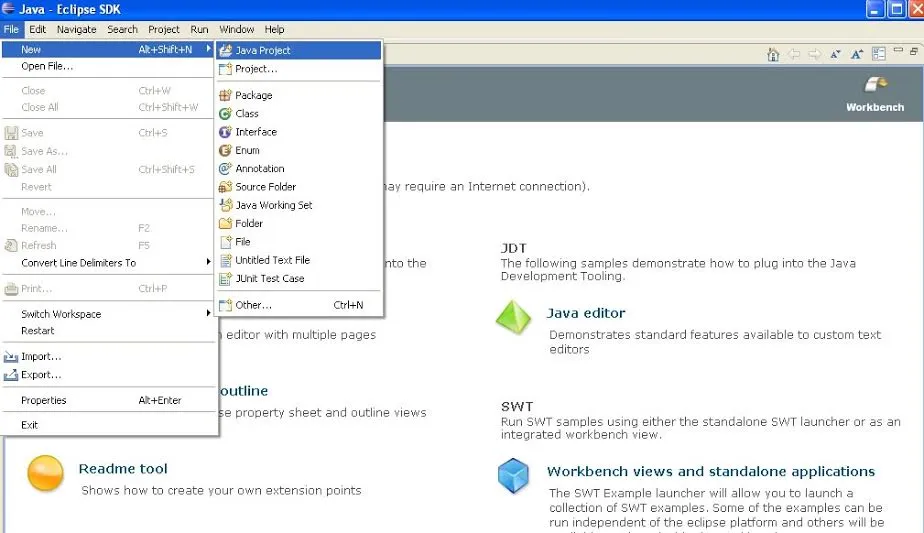Image resolution: width=924 pixels, height=533 pixels.
Task: Choose Java Project from New submenu
Action: (x=263, y=50)
